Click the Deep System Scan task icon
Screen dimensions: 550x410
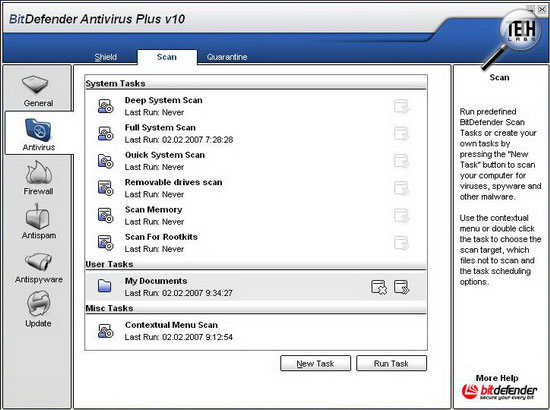(x=105, y=106)
